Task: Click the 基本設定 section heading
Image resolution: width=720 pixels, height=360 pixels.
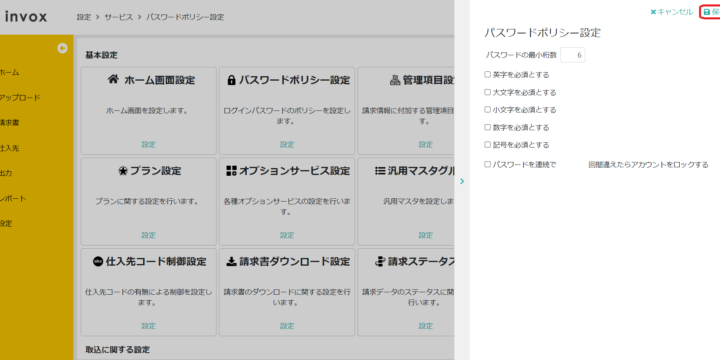Action: pos(101,55)
